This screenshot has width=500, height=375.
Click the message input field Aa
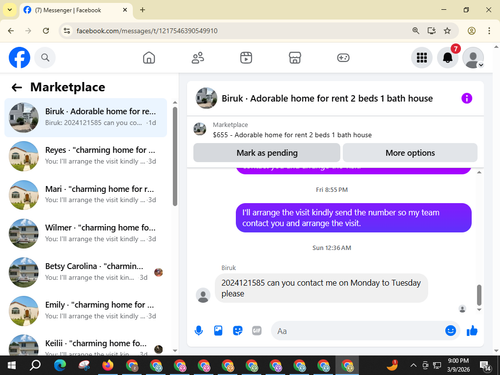(357, 331)
